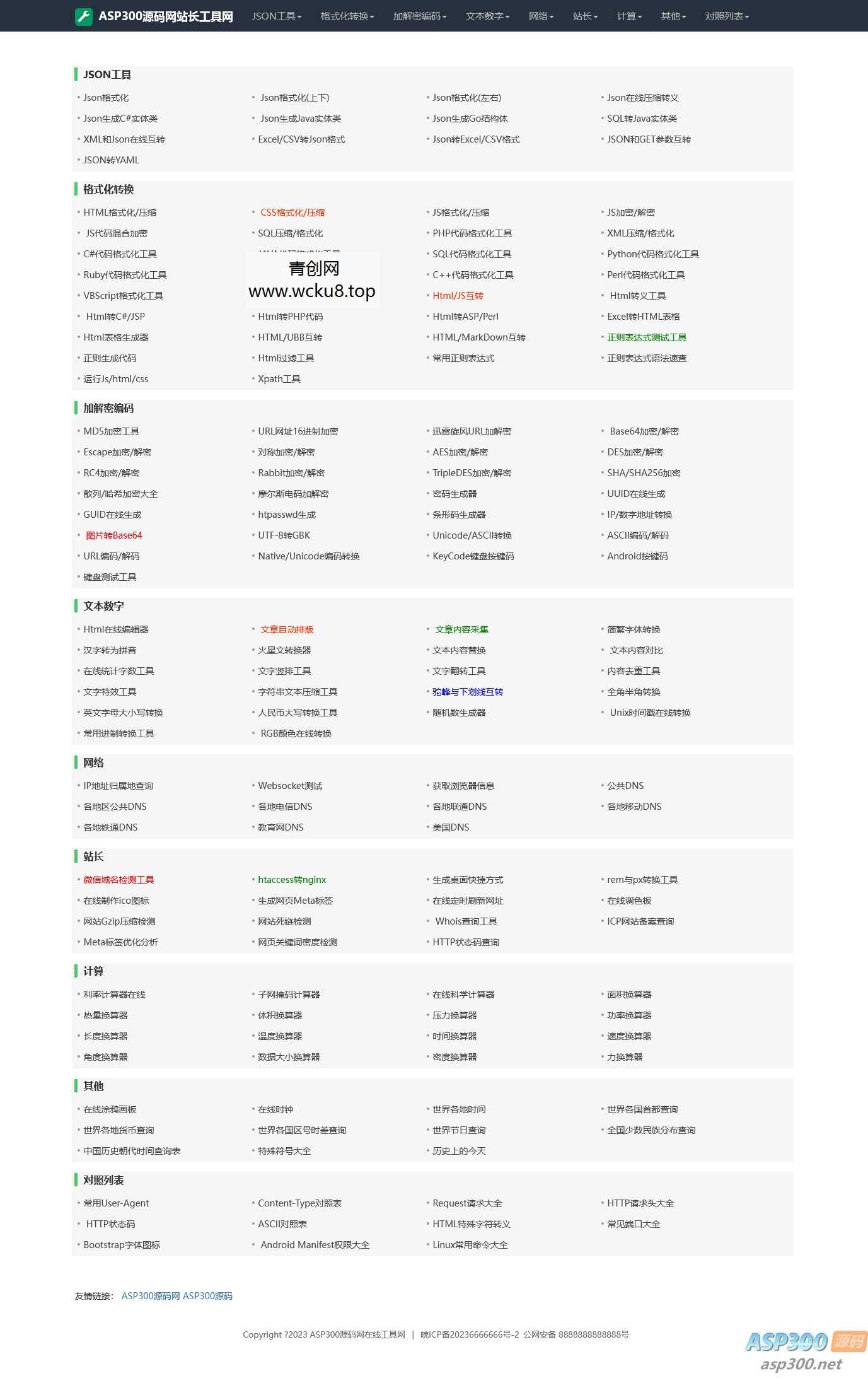Click the 驼峰与下划线互转 link
This screenshot has height=1378, width=868.
pos(468,692)
